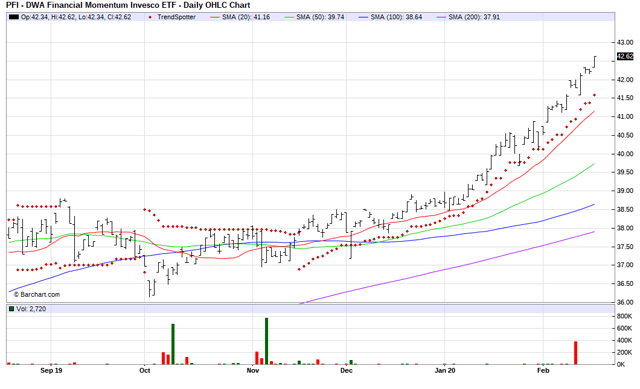Click the 38.50 price axis label
This screenshot has width=640, height=389.
pyautogui.click(x=625, y=209)
